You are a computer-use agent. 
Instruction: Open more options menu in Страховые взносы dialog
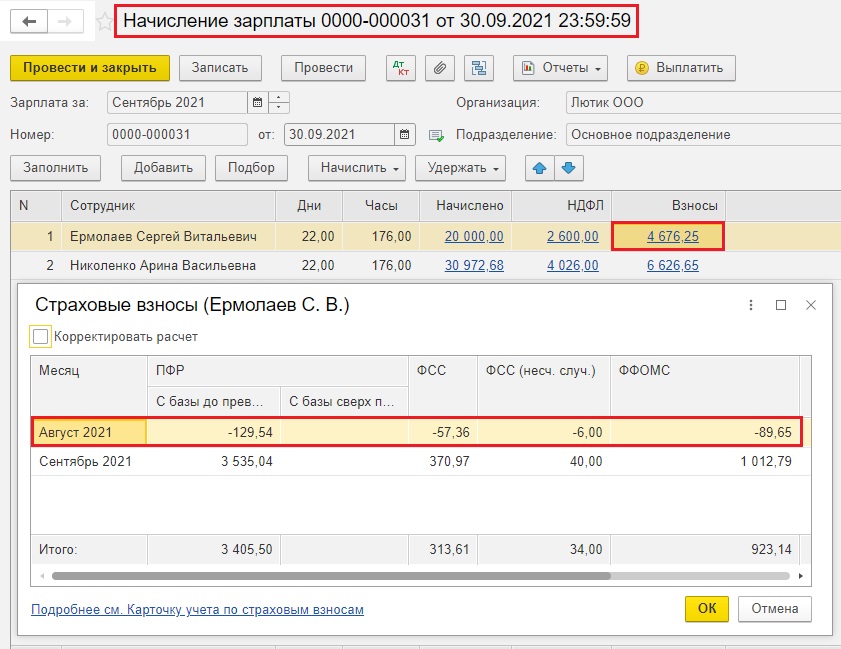click(x=751, y=305)
